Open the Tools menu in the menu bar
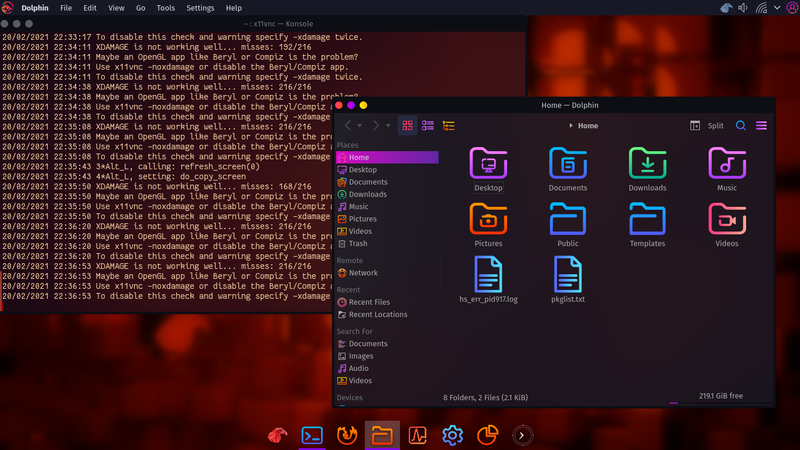 coord(165,8)
